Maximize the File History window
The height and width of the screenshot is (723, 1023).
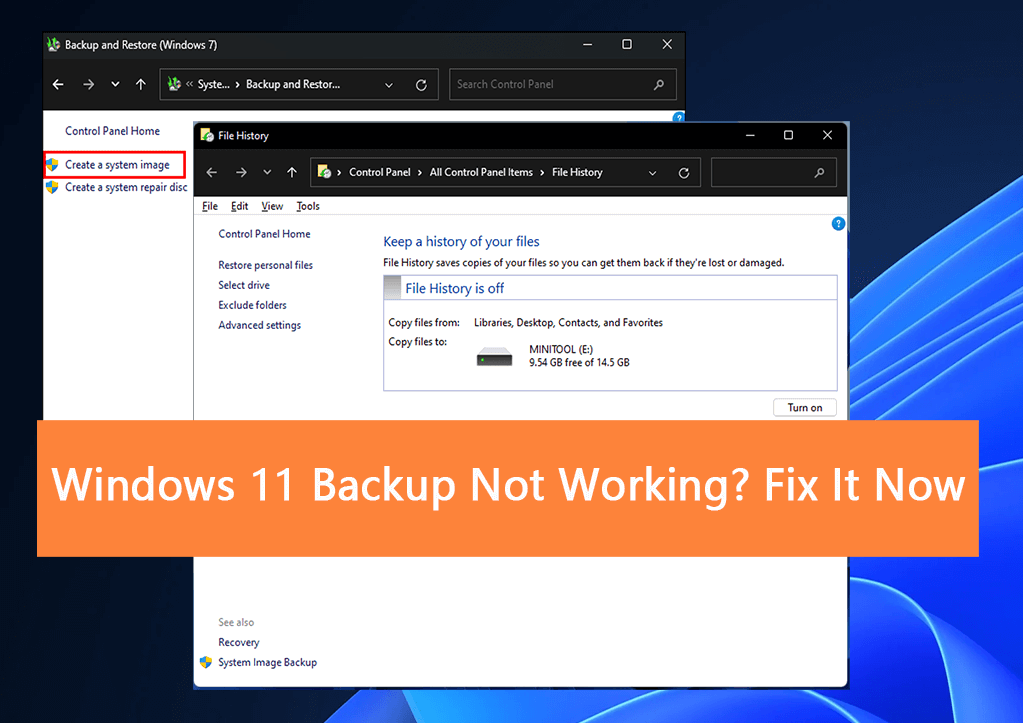click(788, 135)
